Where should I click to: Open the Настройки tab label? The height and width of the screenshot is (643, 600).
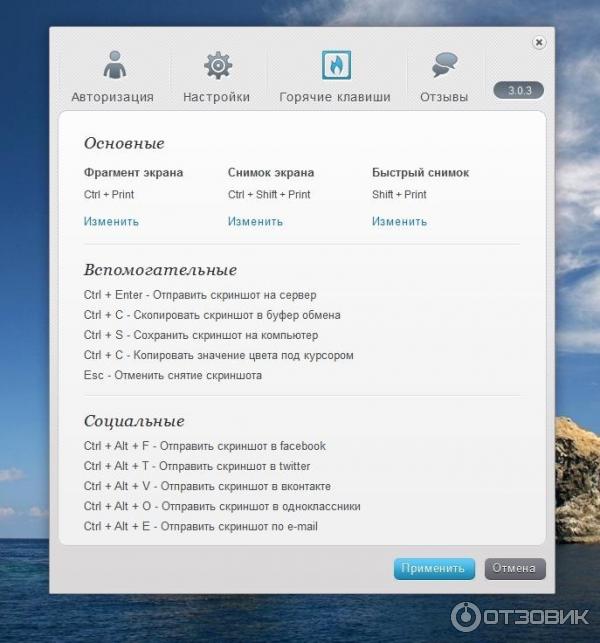coord(216,97)
